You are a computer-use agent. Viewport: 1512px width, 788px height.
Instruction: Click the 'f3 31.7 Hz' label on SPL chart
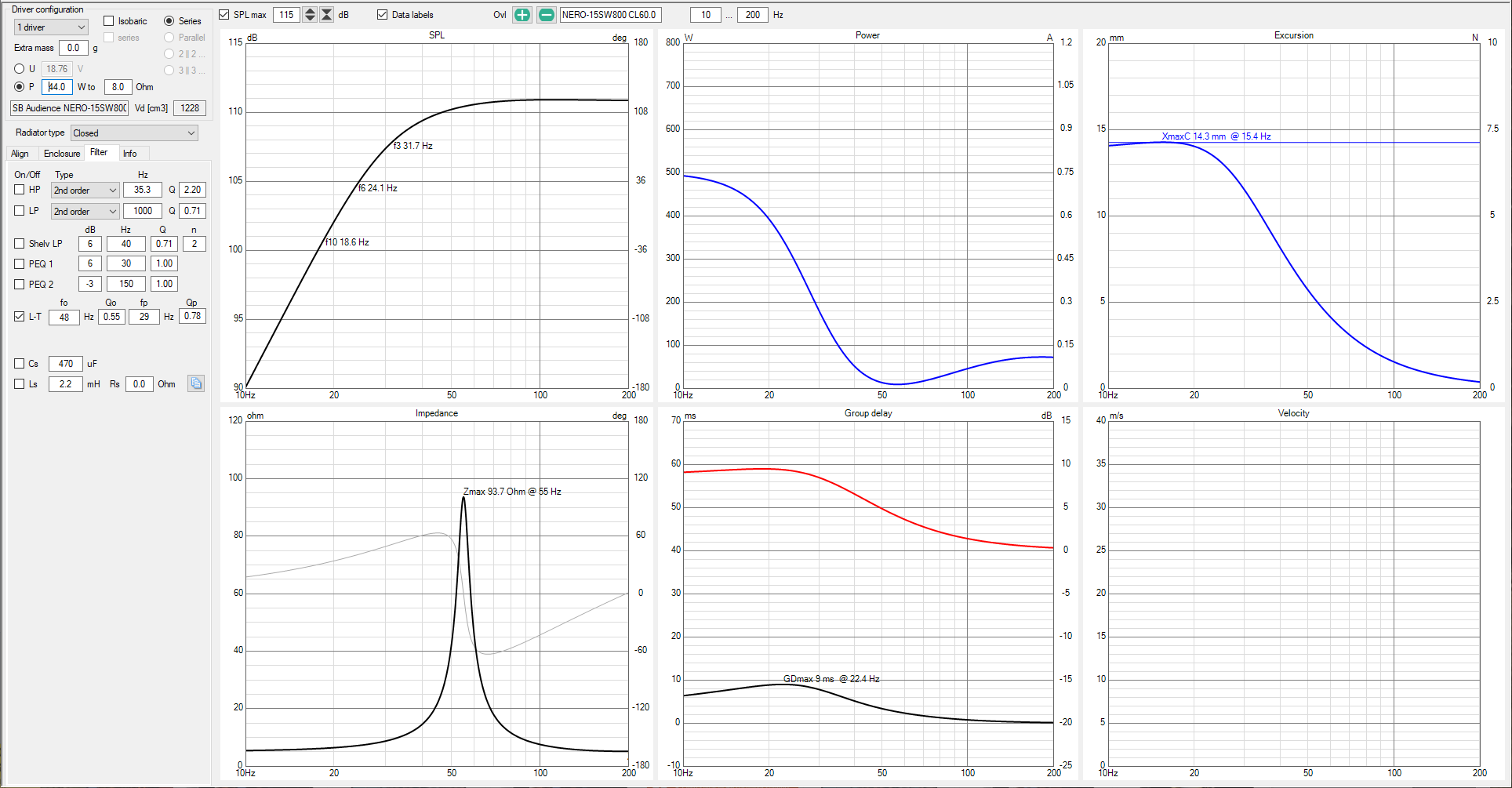pos(413,146)
